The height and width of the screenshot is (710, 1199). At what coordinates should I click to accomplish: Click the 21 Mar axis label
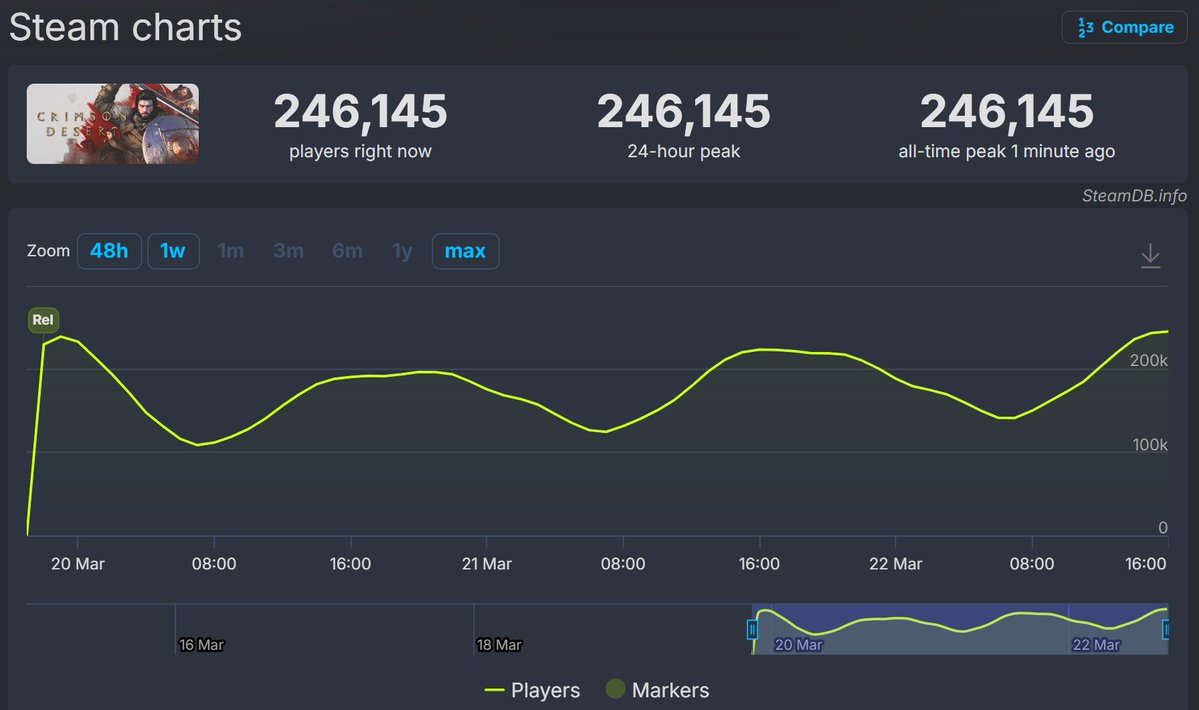click(x=486, y=564)
